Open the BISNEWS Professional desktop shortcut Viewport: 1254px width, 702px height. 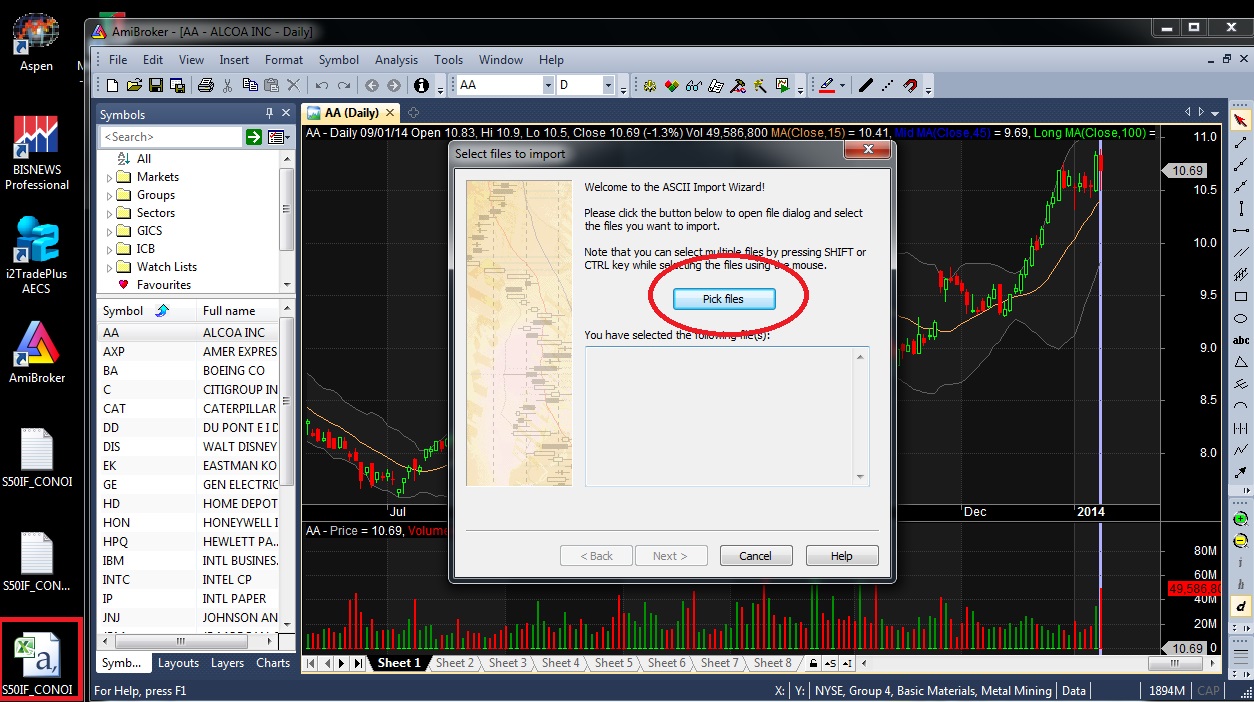click(37, 152)
